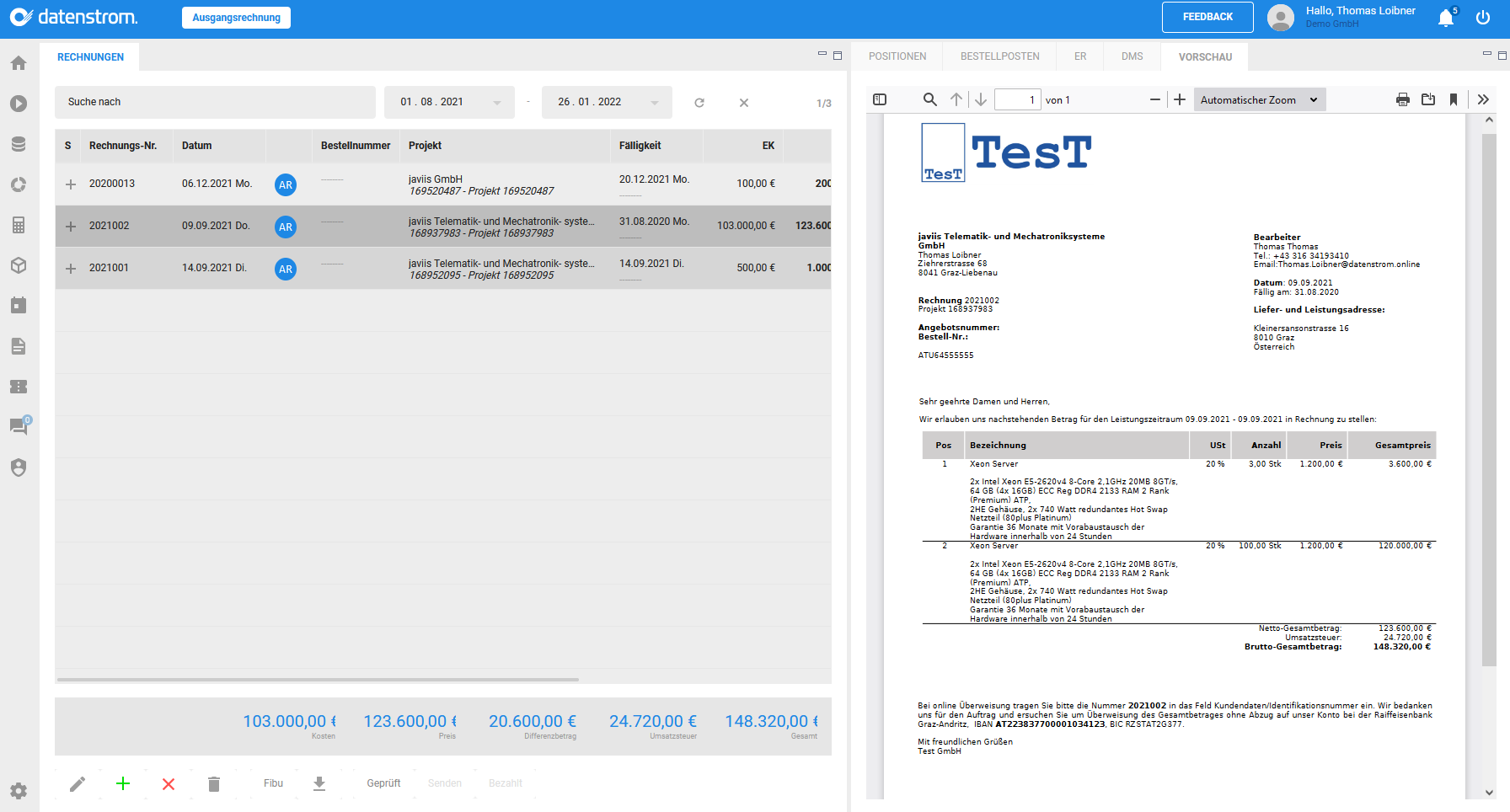Go to the home dashboard icon
Viewport: 1510px width, 812px height.
coord(19,62)
